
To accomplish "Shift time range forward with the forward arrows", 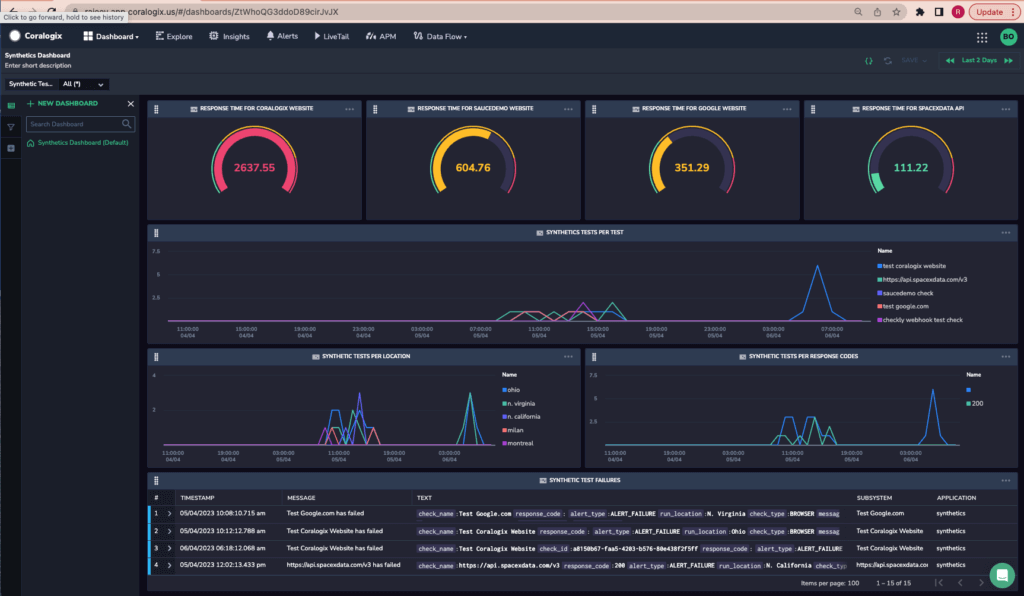I will [1008, 61].
